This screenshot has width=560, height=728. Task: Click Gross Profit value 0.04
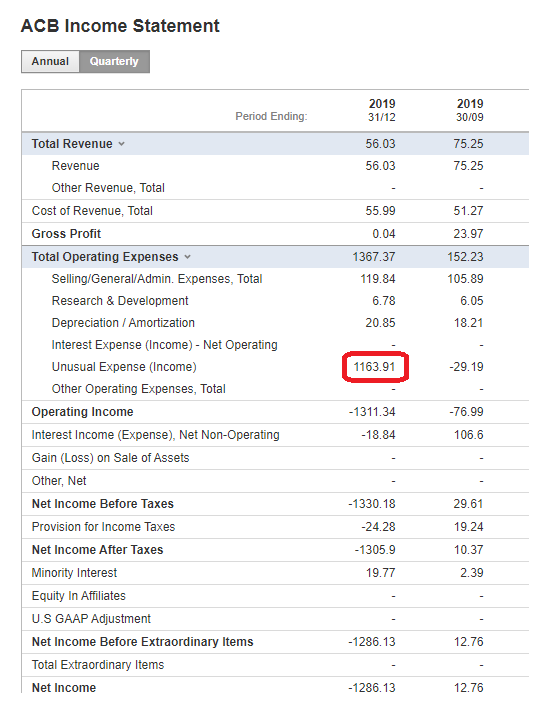click(384, 234)
